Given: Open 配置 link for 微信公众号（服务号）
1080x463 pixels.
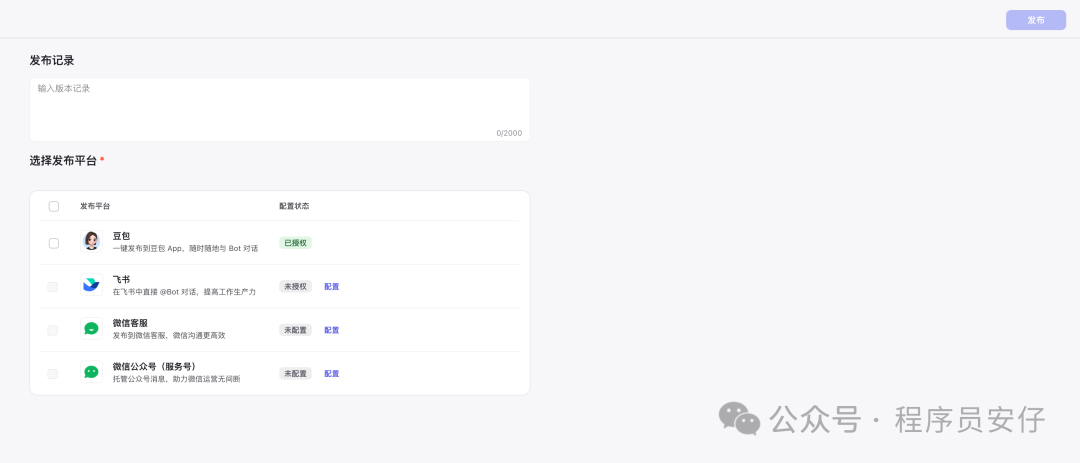Looking at the screenshot, I should click(x=331, y=373).
